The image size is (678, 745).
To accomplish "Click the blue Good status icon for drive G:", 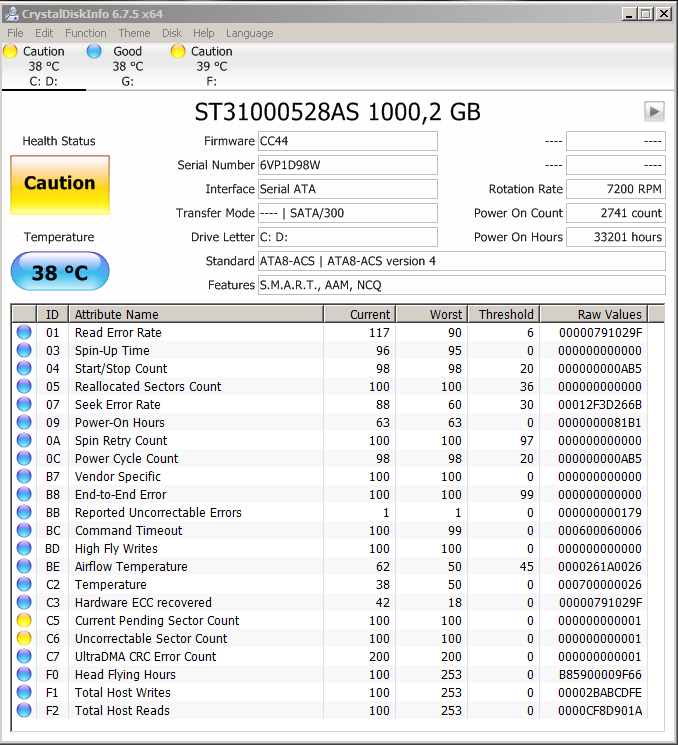I will 94,51.
